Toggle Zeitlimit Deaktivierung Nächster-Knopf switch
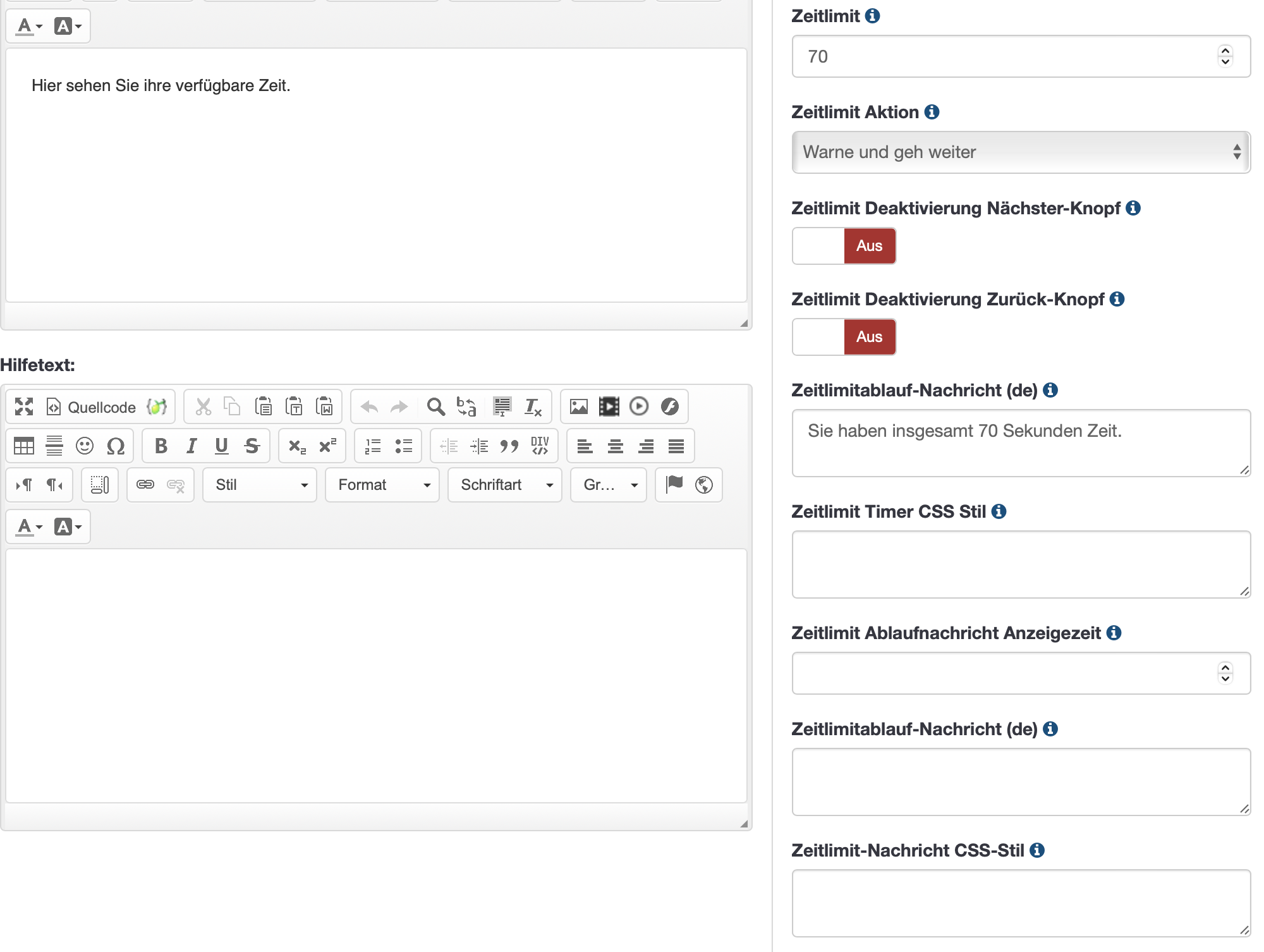The width and height of the screenshot is (1264, 952). point(844,246)
